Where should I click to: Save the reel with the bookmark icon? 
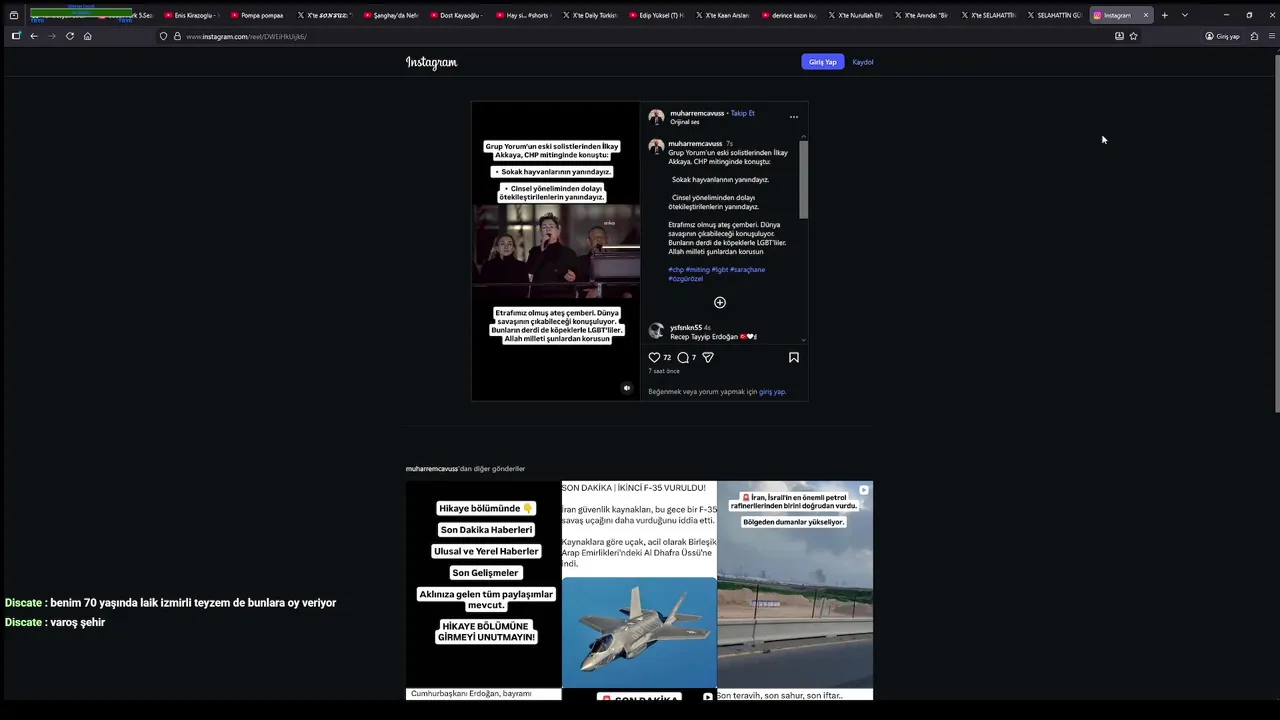[x=794, y=357]
